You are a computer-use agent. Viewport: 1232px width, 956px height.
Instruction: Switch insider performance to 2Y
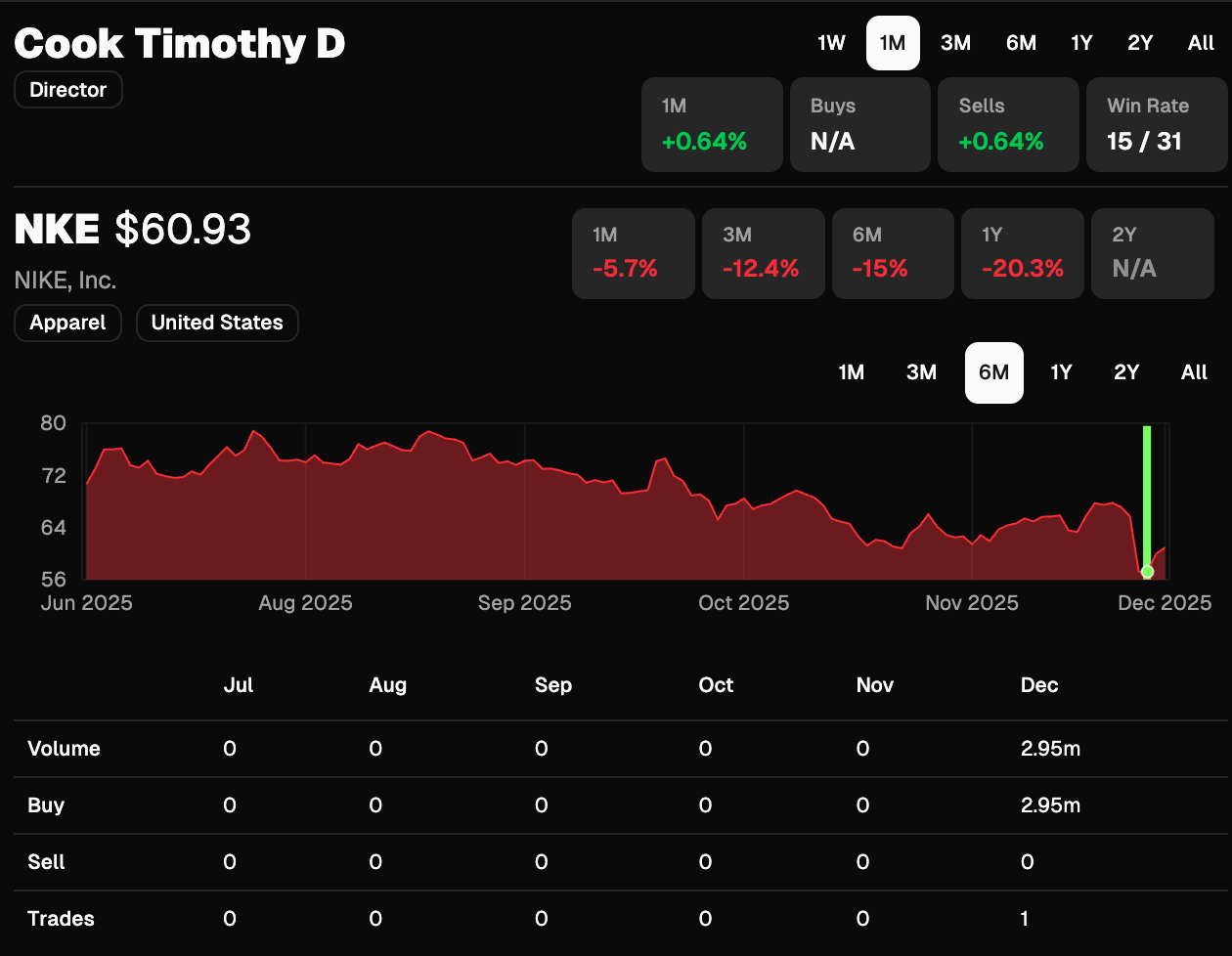point(1140,43)
